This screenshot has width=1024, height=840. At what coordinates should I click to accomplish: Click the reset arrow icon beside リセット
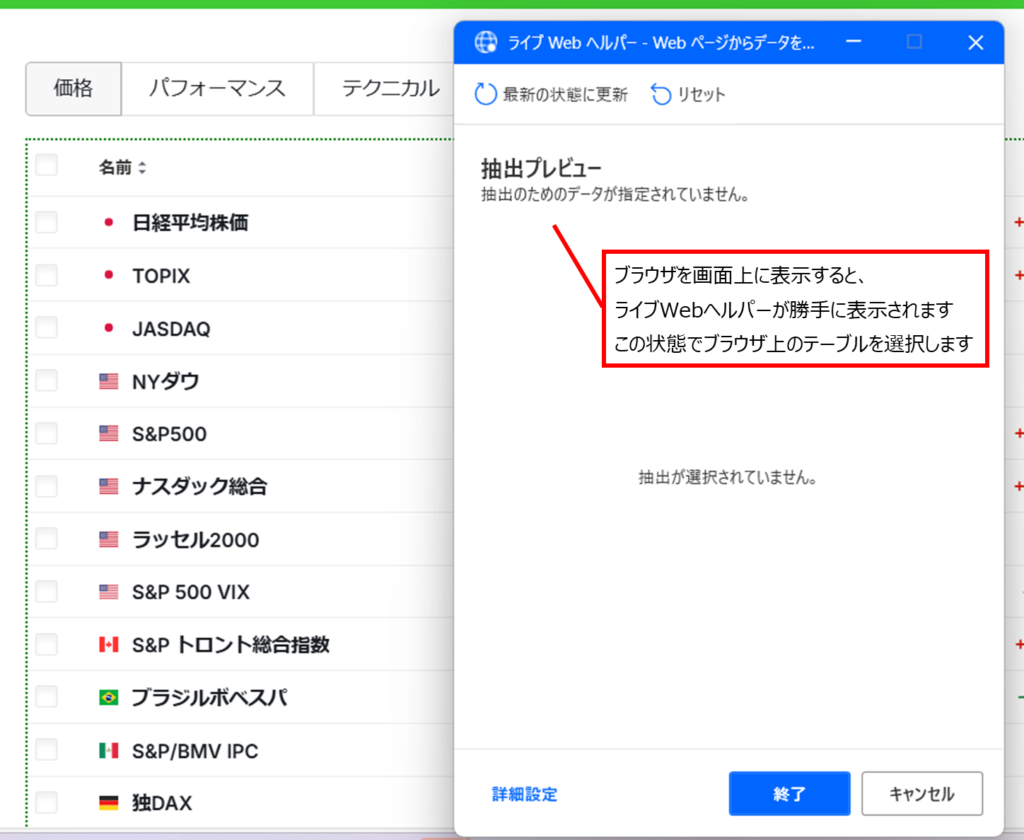click(661, 94)
